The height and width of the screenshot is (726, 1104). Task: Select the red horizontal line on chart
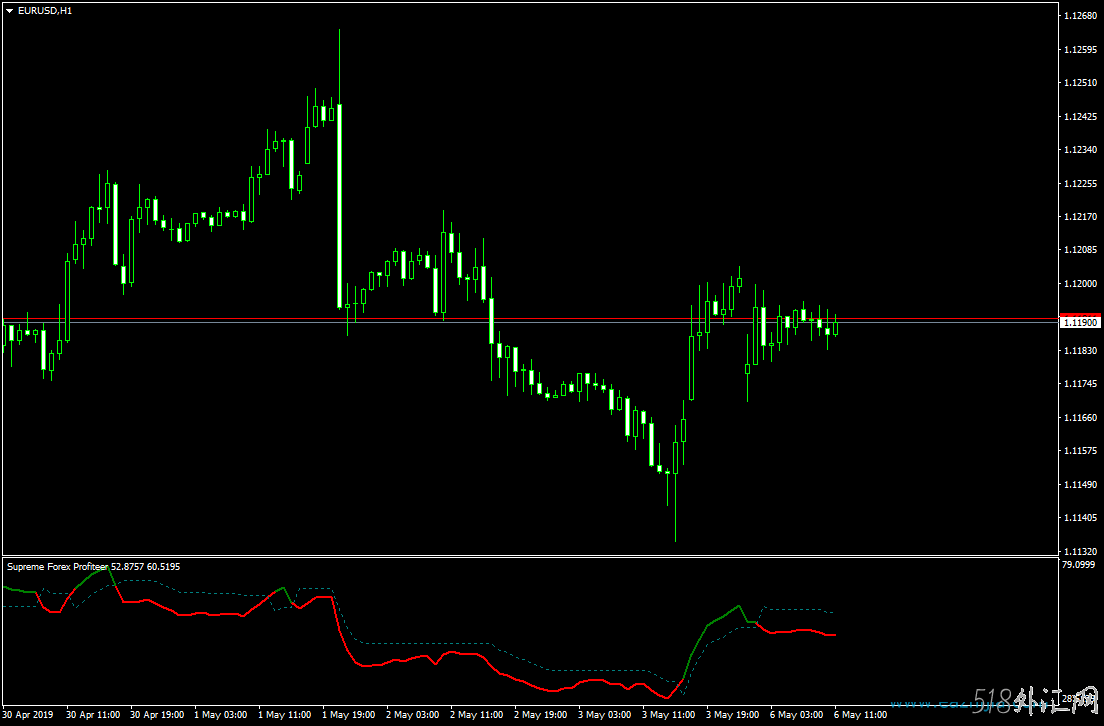pos(531,319)
